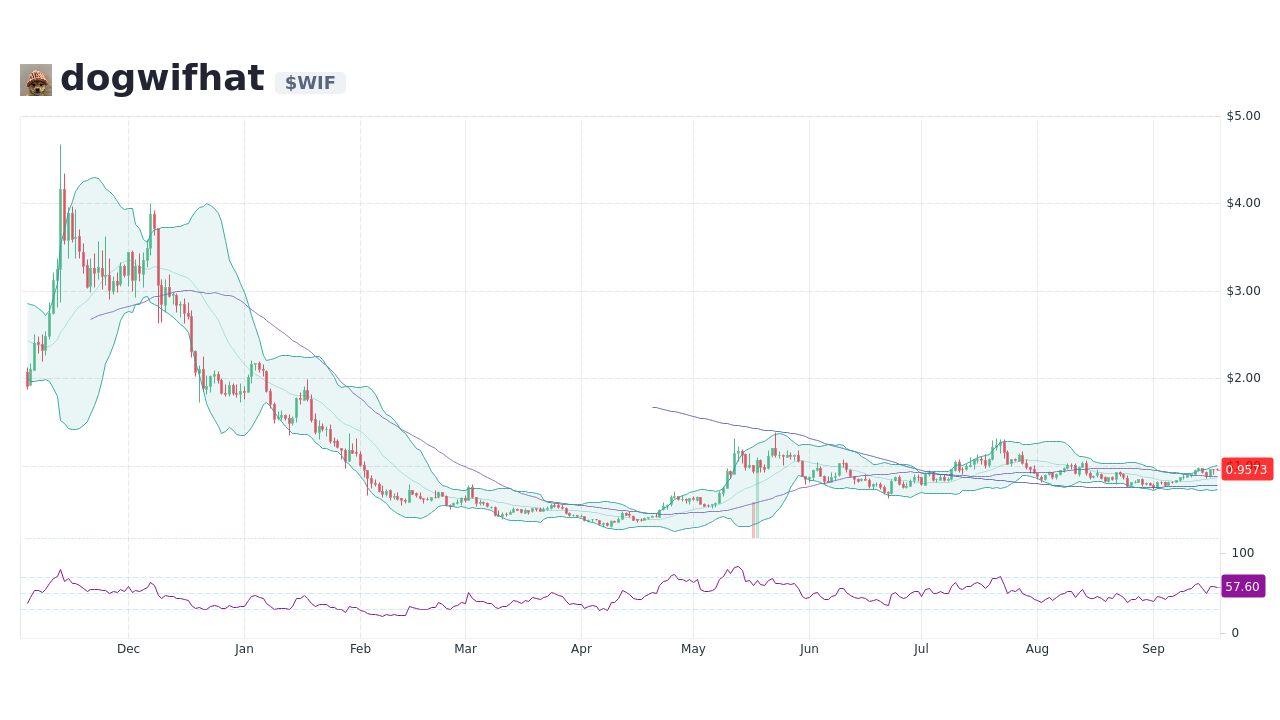
Task: Click the May label on the time axis
Action: click(x=693, y=649)
